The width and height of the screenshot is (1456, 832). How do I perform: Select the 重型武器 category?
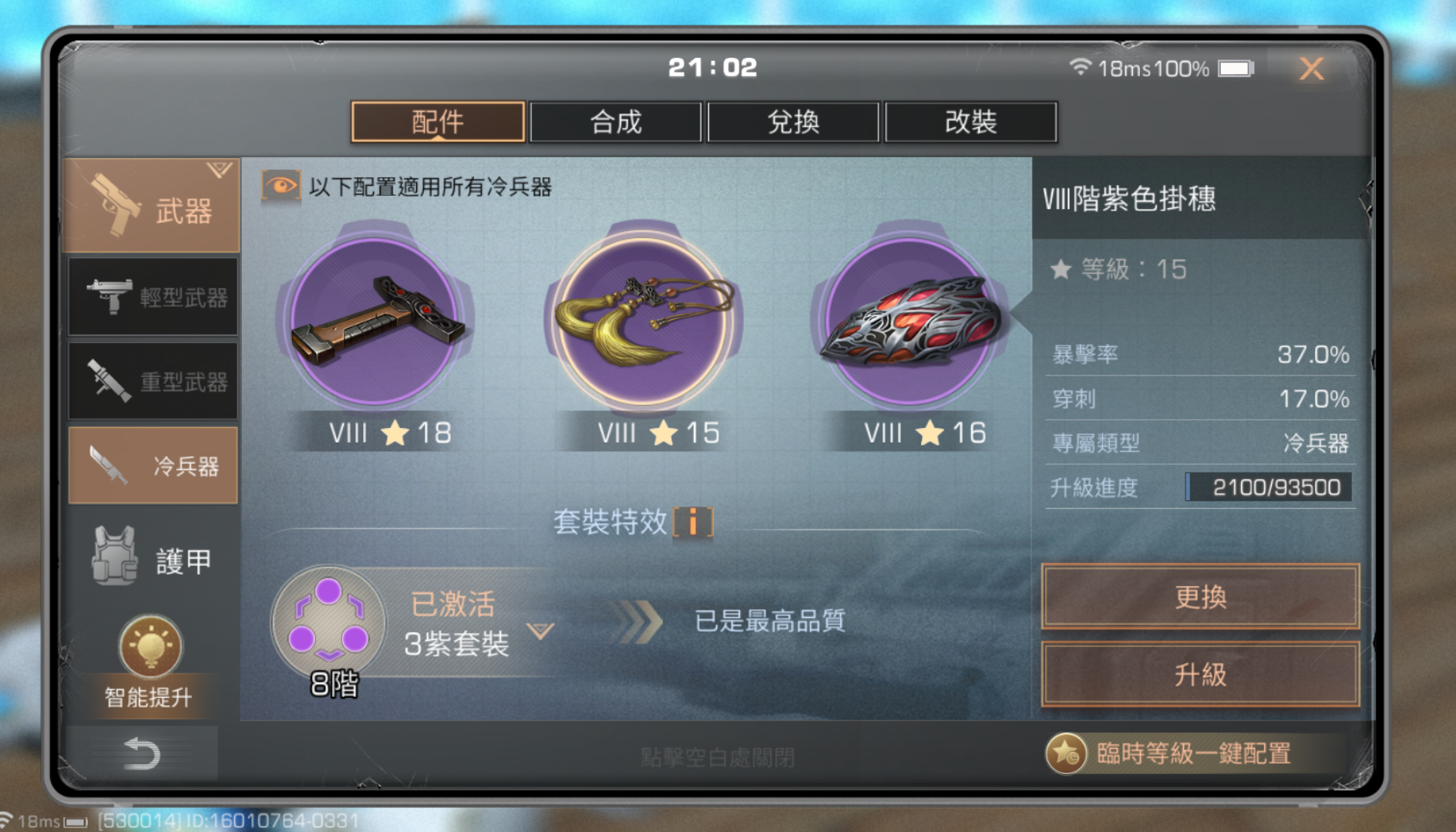pos(153,381)
